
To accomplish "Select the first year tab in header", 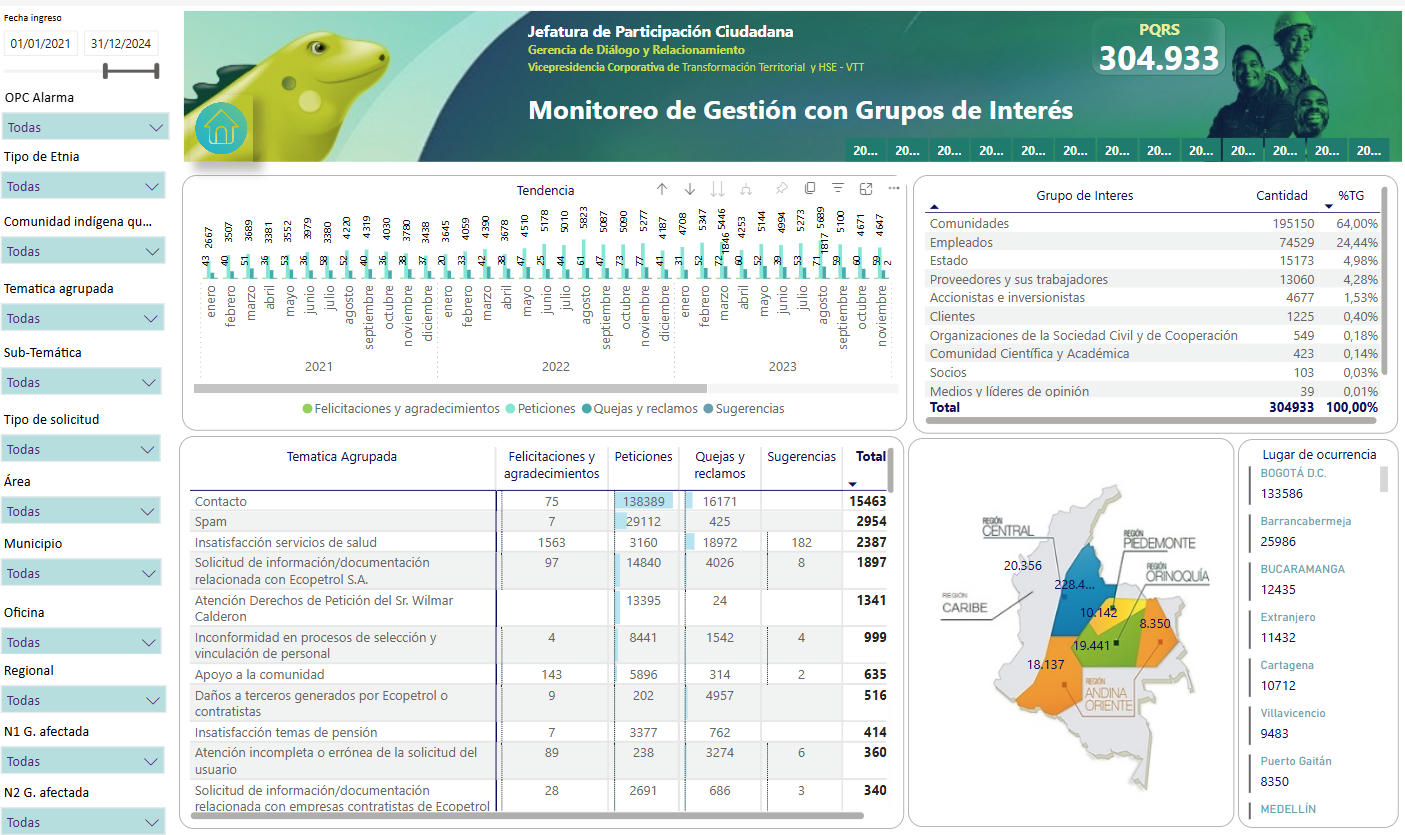I will coord(866,150).
